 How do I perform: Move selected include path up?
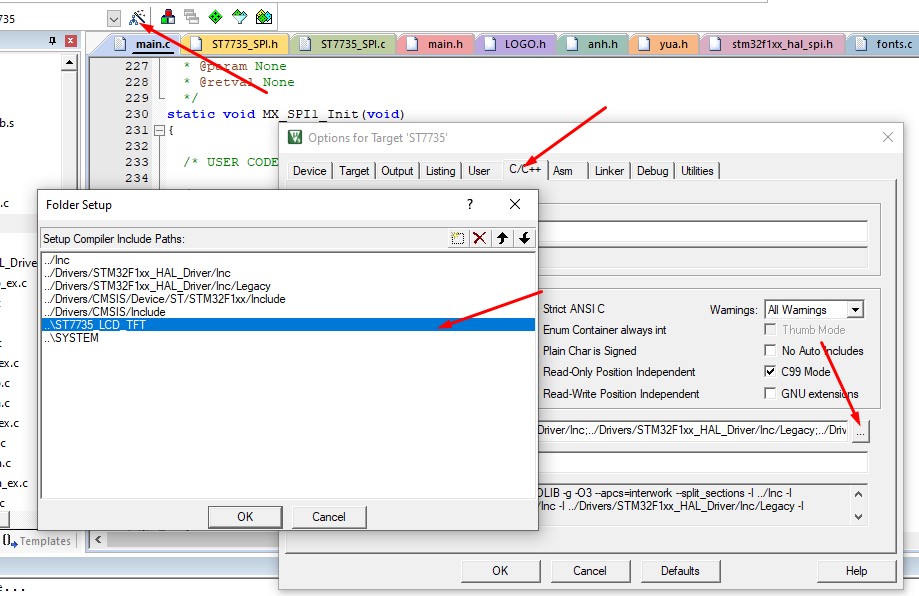(x=502, y=238)
